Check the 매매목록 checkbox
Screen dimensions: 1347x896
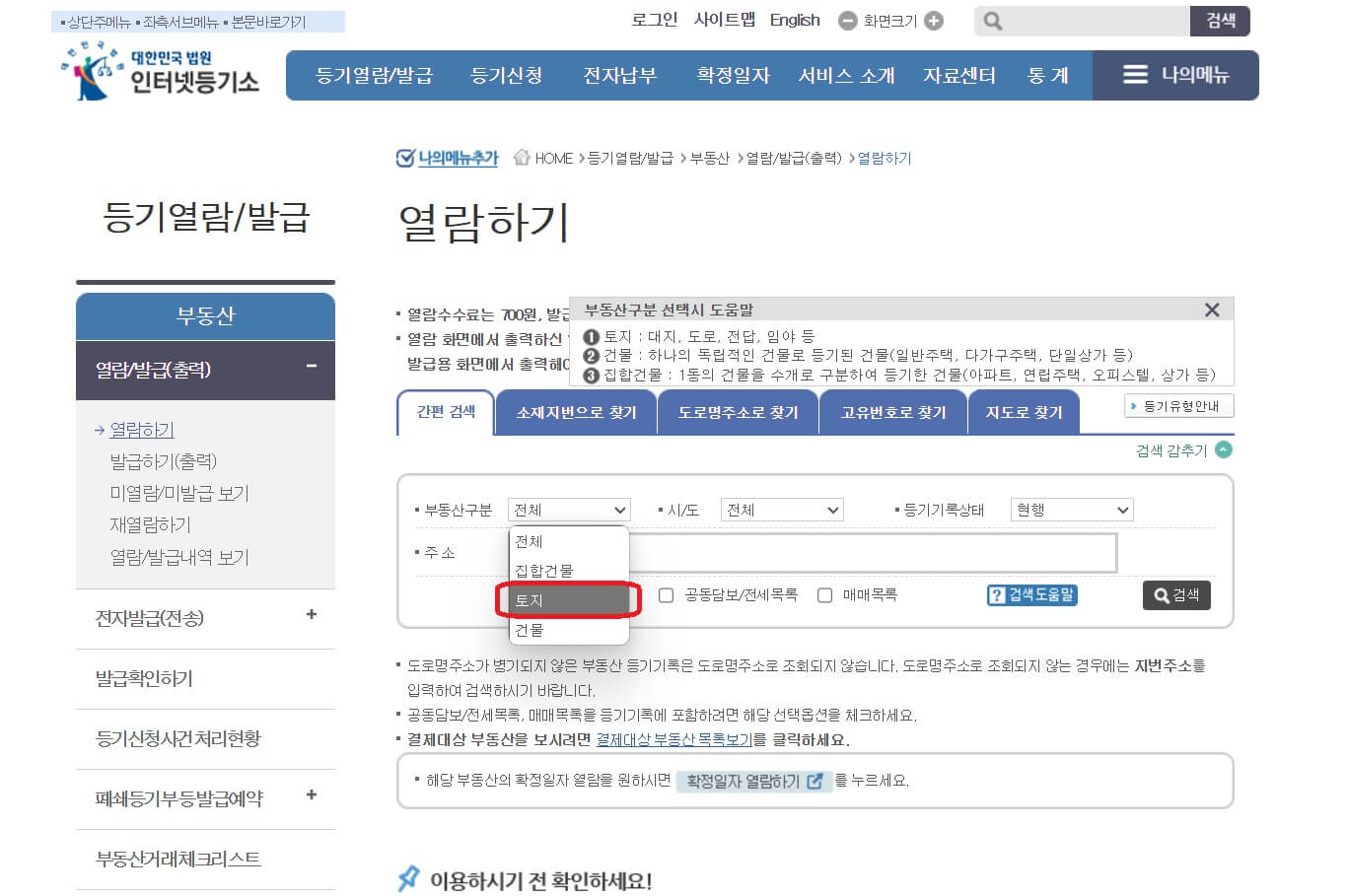coord(823,594)
